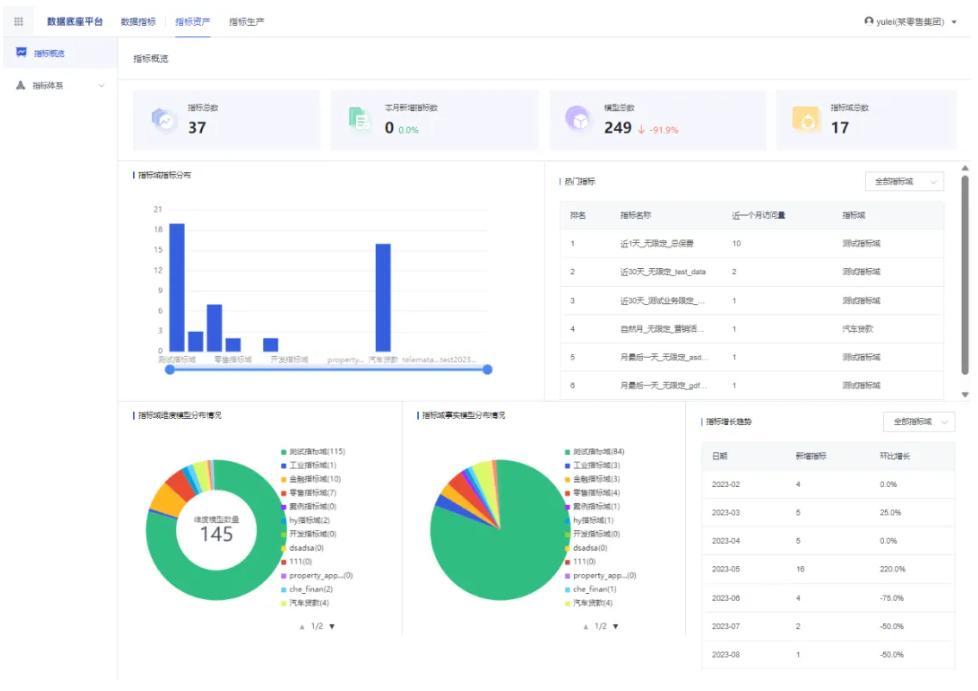Switch to the 数据指标 tab
The height and width of the screenshot is (691, 978).
[138, 21]
